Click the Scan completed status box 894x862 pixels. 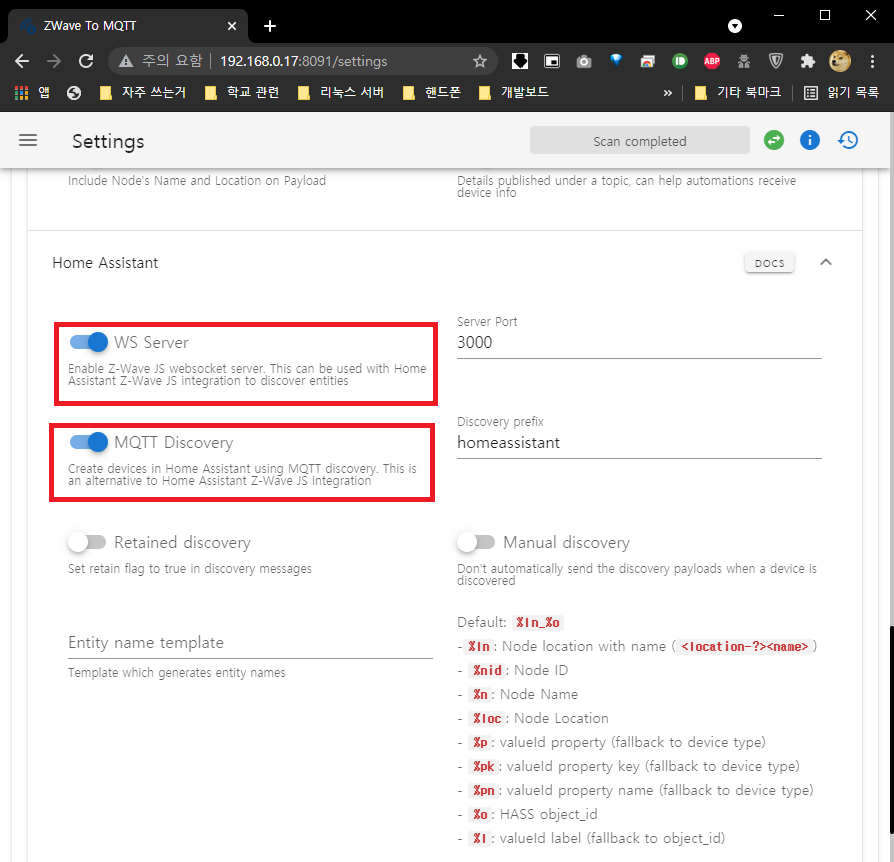(640, 141)
